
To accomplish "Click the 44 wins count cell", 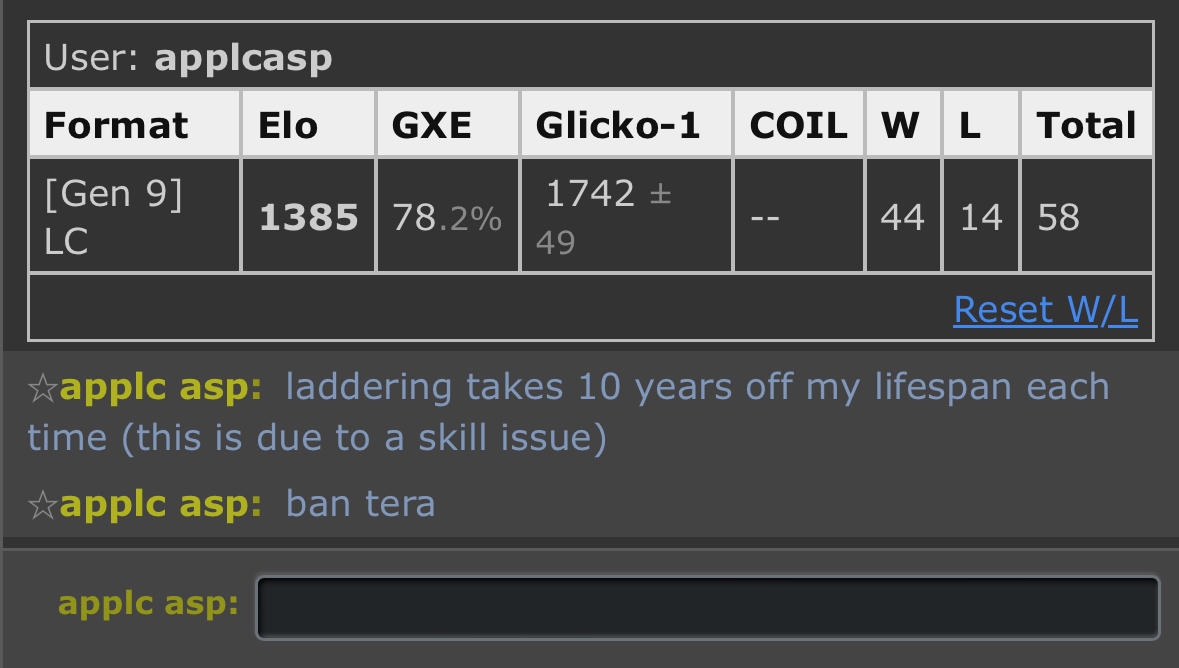I will [x=902, y=217].
